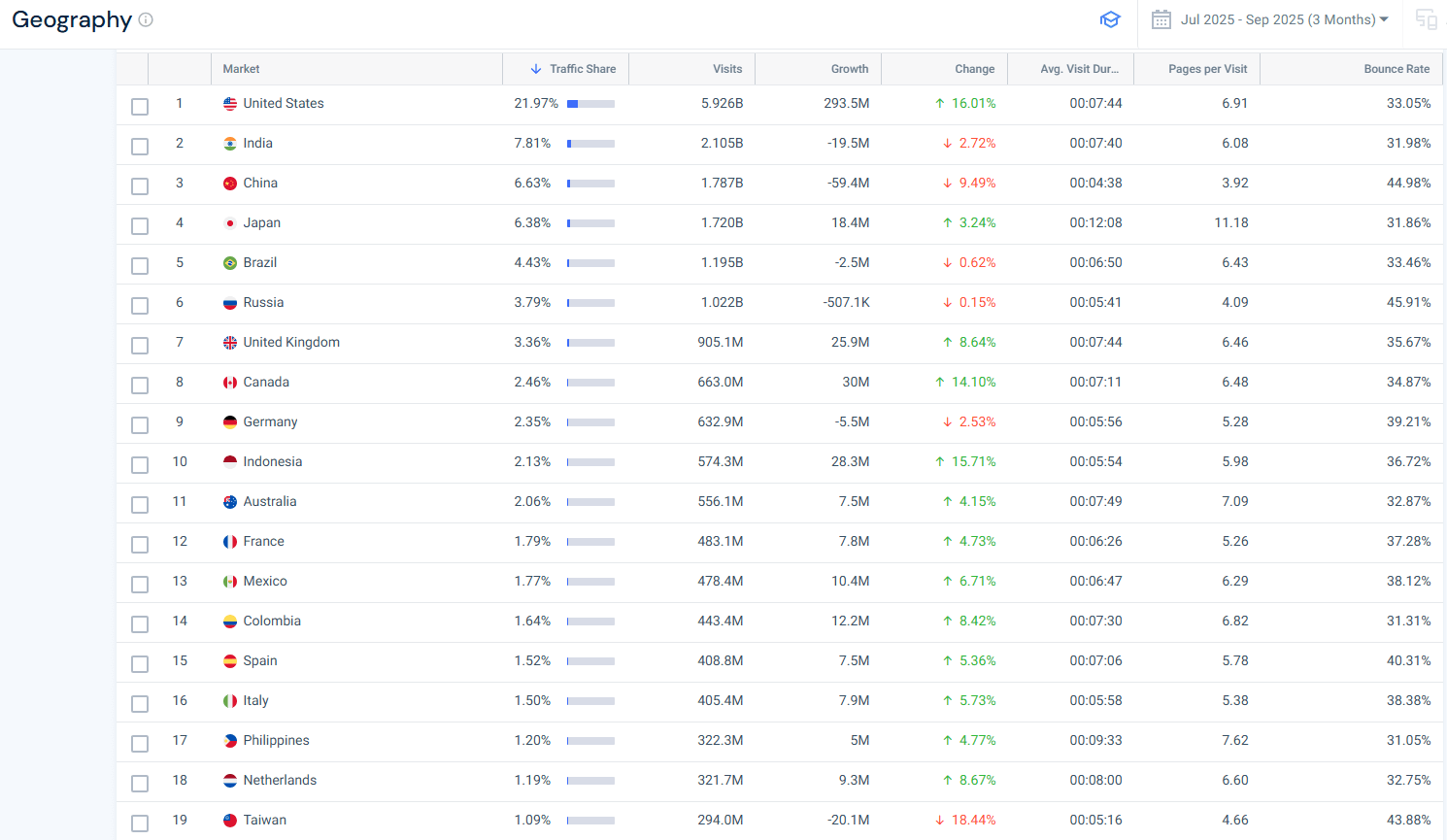The image size is (1447, 840).
Task: Click India's traffic share bar
Action: click(590, 144)
